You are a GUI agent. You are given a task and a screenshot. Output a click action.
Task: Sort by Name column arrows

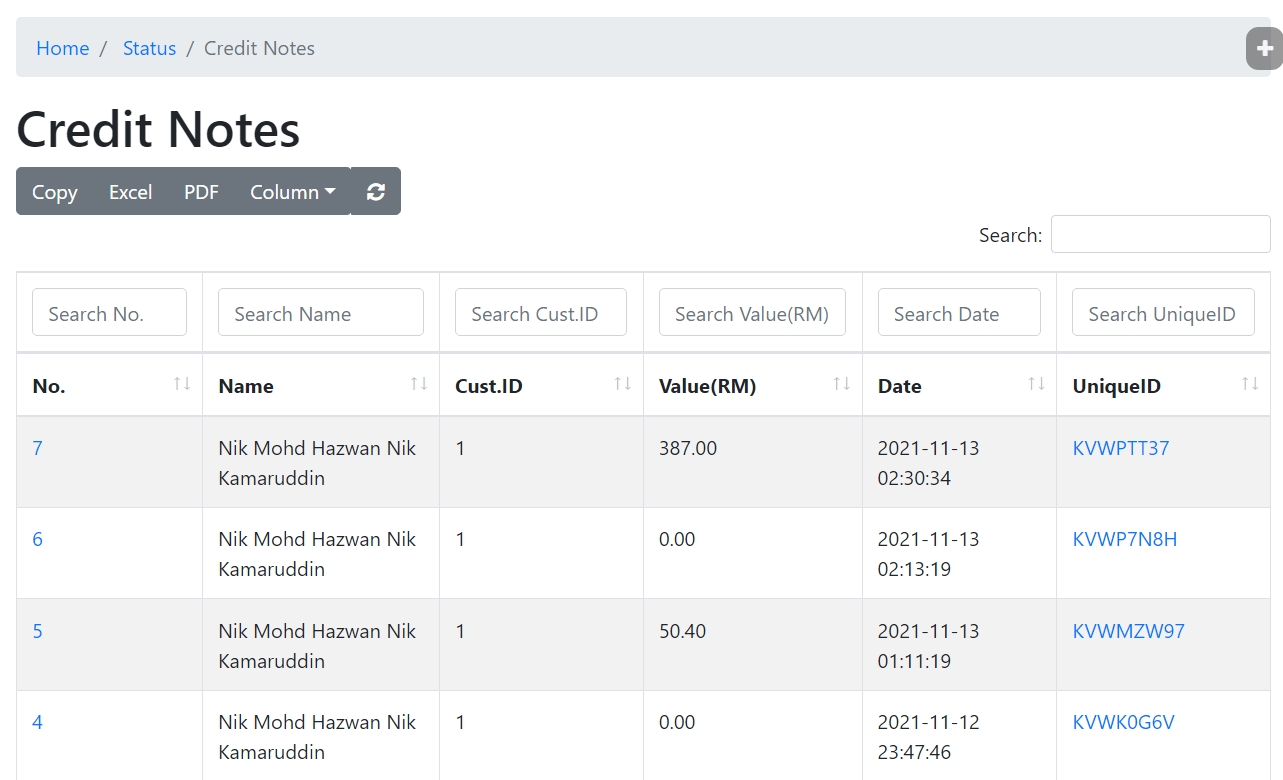pyautogui.click(x=419, y=384)
